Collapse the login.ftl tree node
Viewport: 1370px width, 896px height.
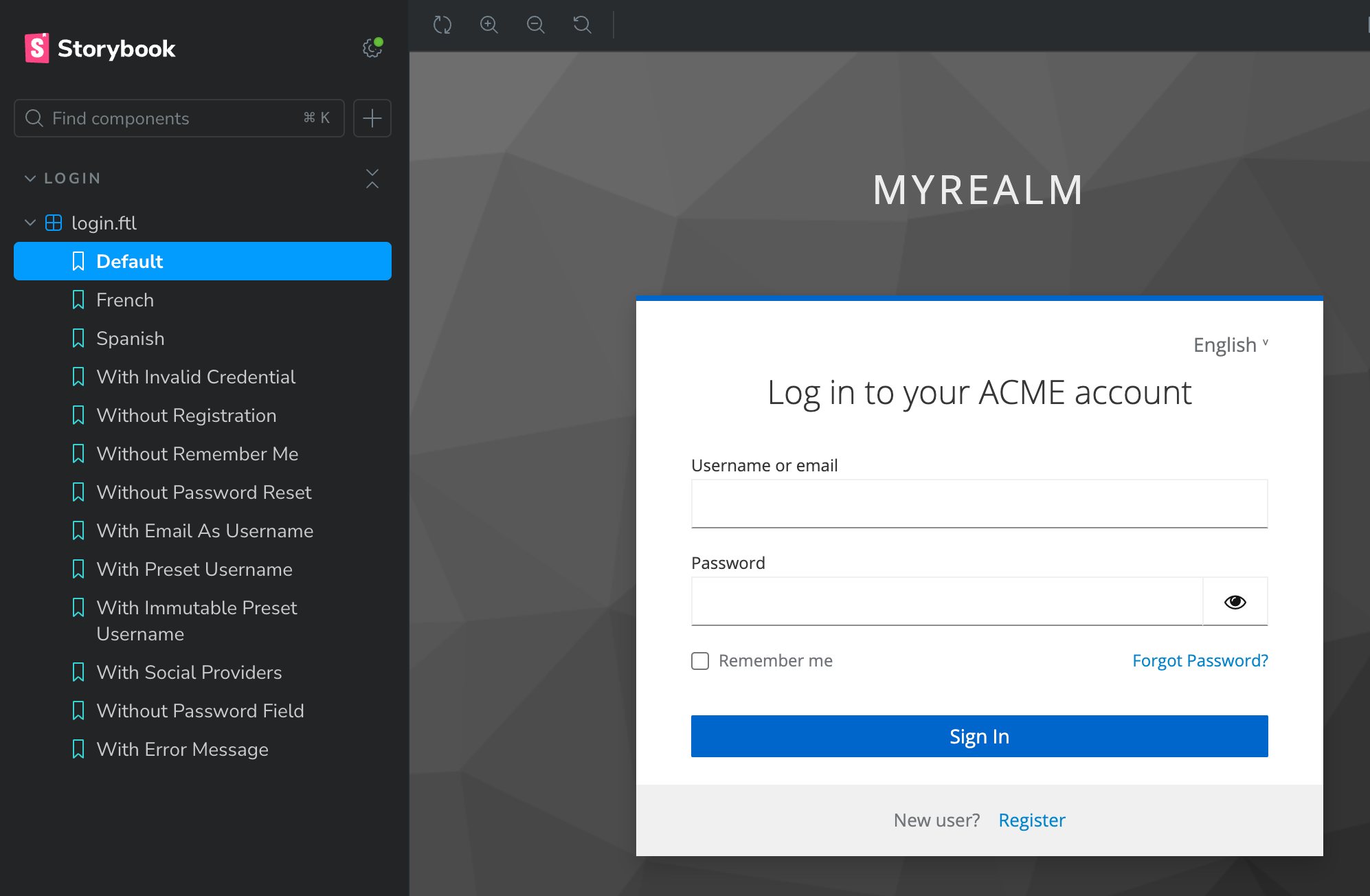pyautogui.click(x=30, y=223)
